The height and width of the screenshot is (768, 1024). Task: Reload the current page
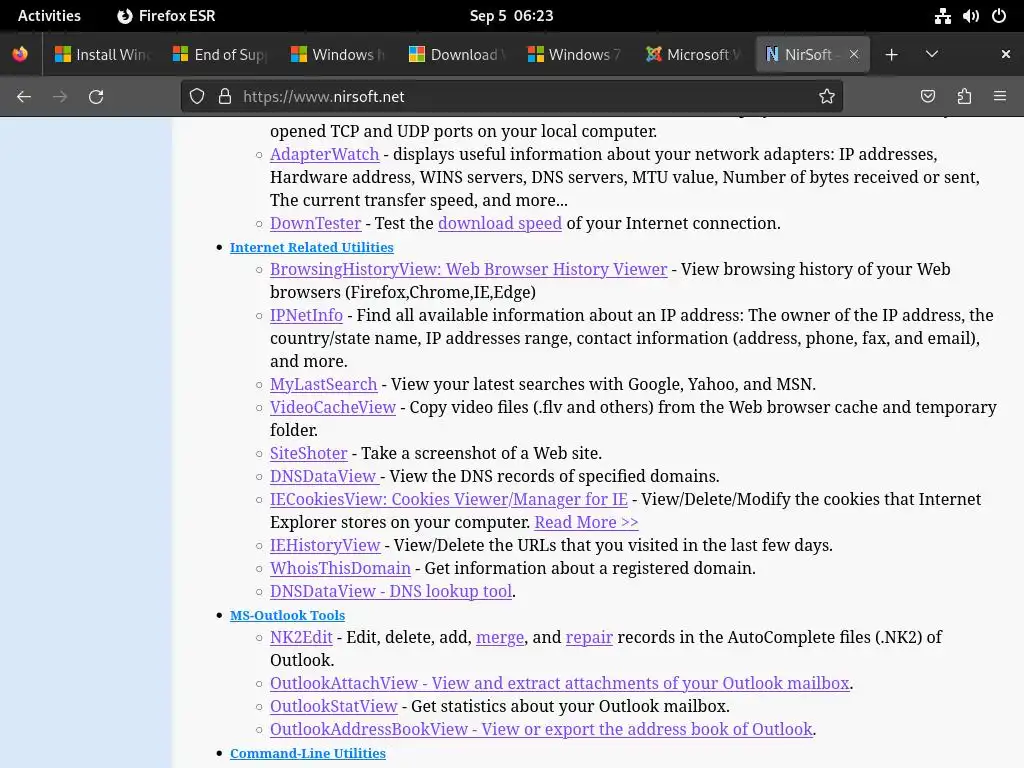96,97
